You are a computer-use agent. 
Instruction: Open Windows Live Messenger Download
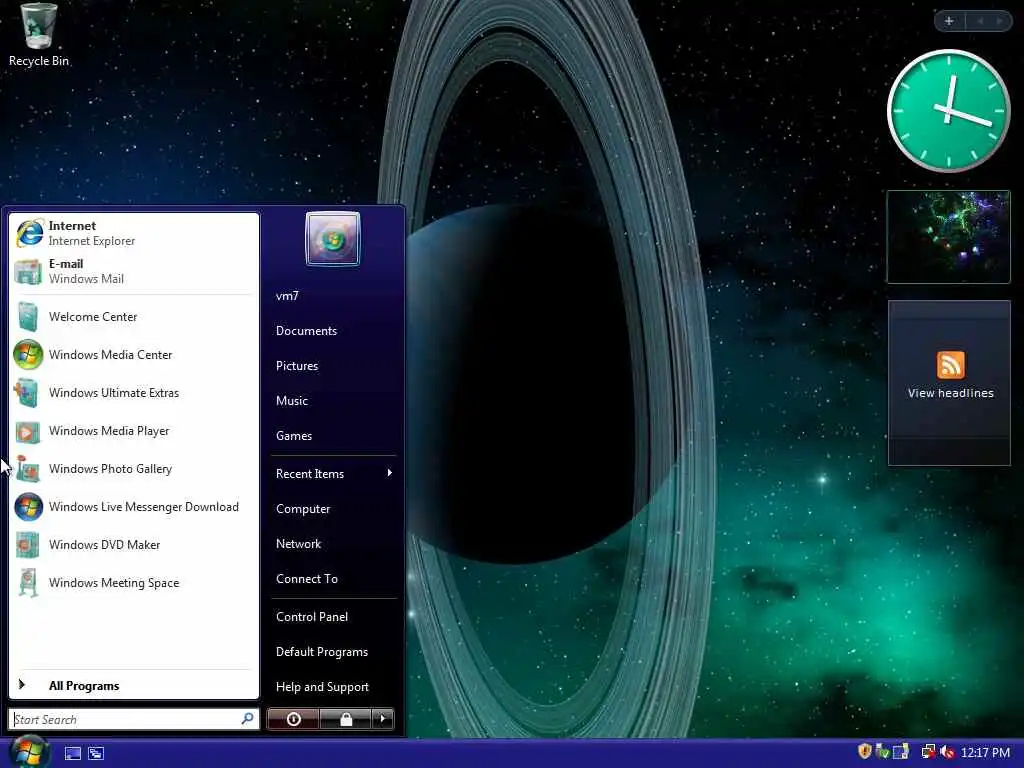[134, 507]
